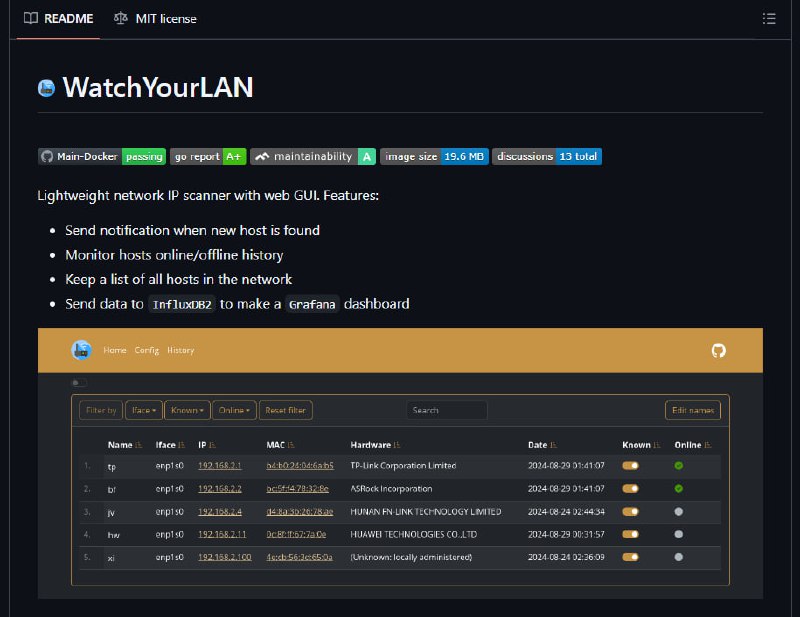Viewport: 800px width, 617px height.
Task: Open IP link 192.168.2.100
Action: point(224,557)
